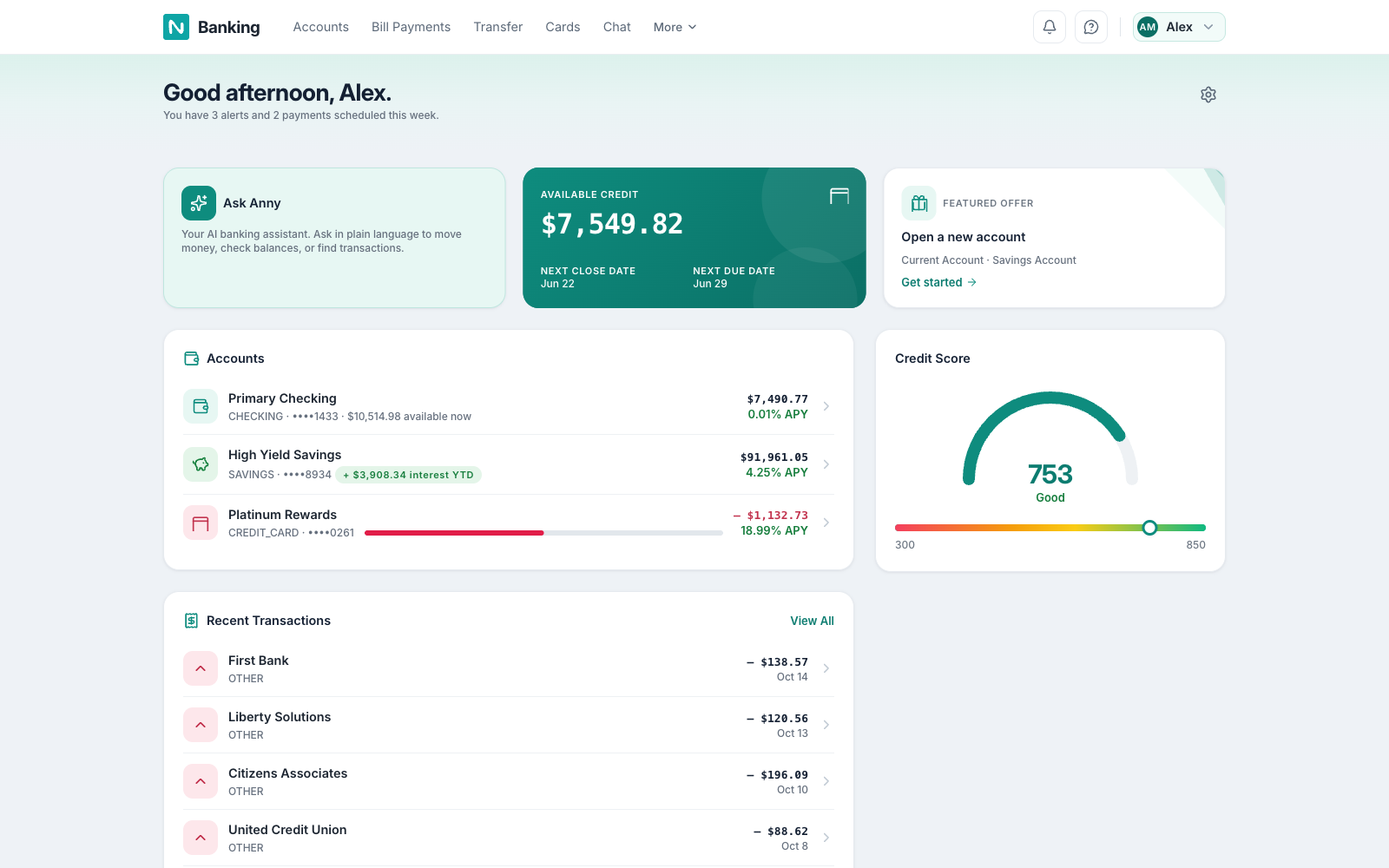Click the $3,908.34 interest YTD badge
Viewport: 1389px width, 868px height.
(x=409, y=475)
